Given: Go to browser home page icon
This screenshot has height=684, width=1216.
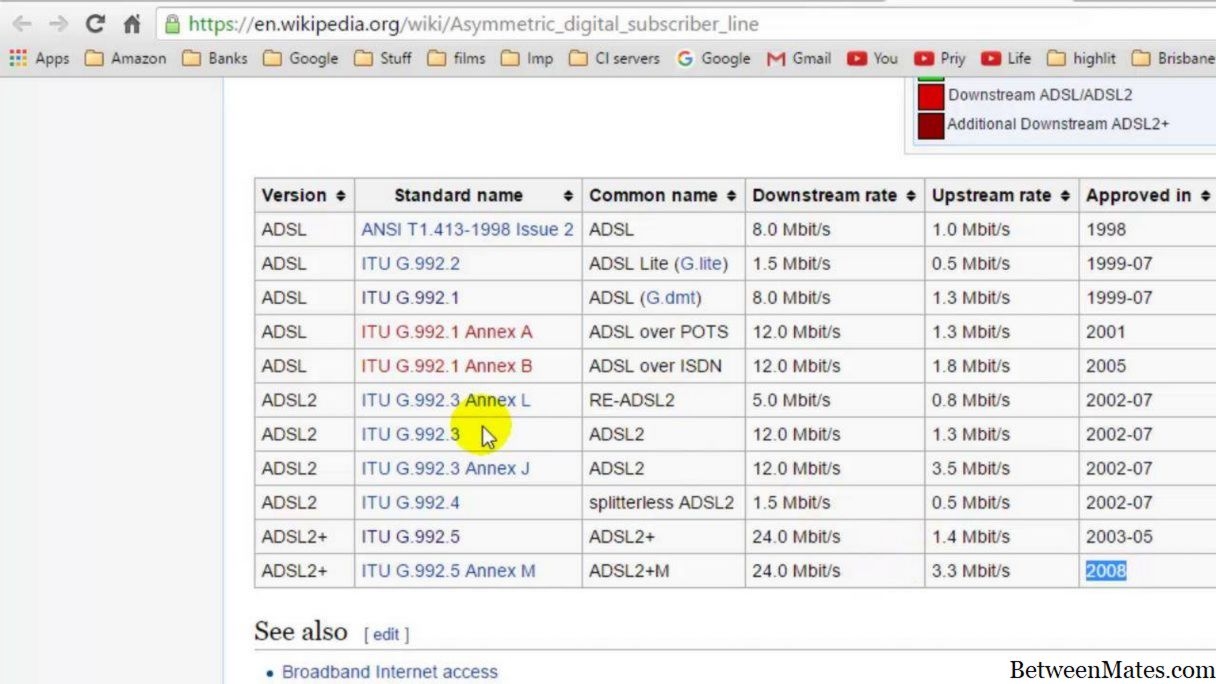Looking at the screenshot, I should coord(131,24).
